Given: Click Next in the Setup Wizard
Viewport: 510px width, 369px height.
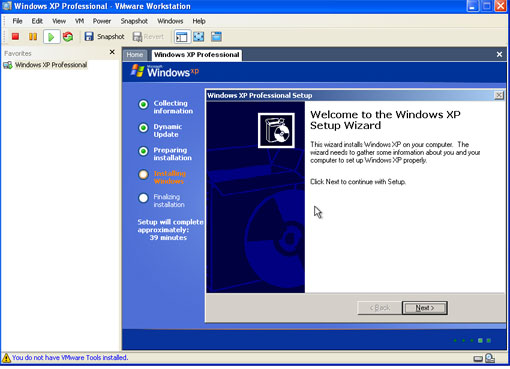Looking at the screenshot, I should tap(425, 308).
